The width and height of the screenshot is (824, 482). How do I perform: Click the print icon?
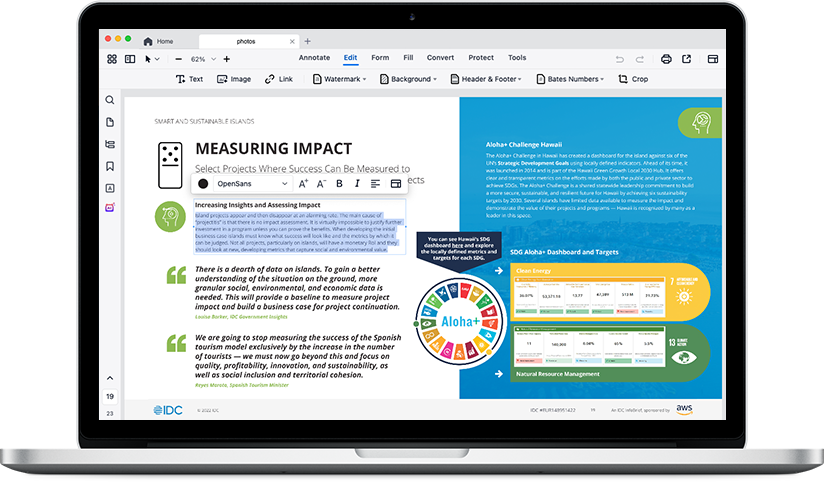click(x=666, y=59)
